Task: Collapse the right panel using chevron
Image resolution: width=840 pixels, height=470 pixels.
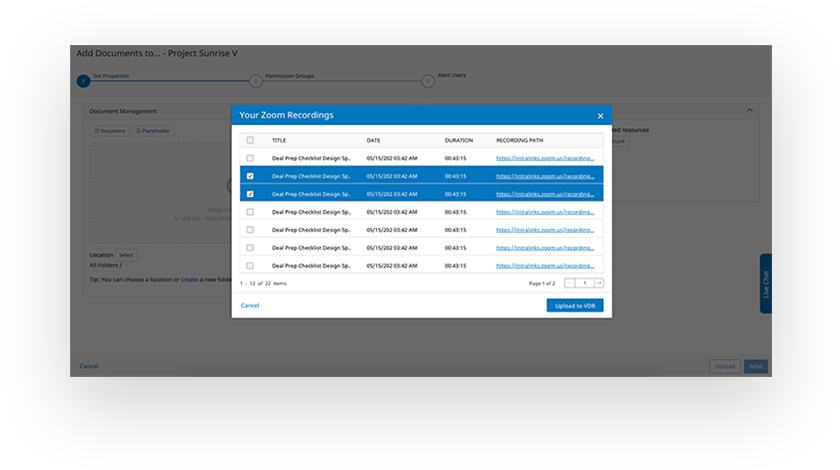Action: pos(749,110)
